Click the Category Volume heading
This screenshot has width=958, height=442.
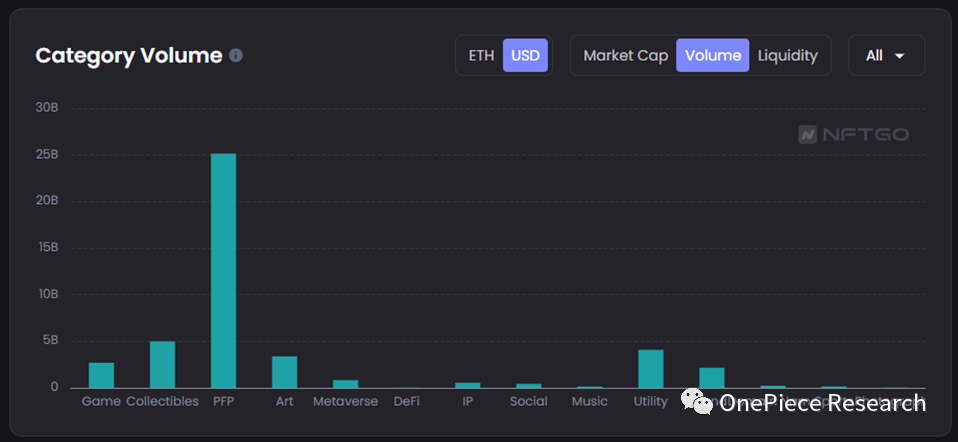[128, 56]
